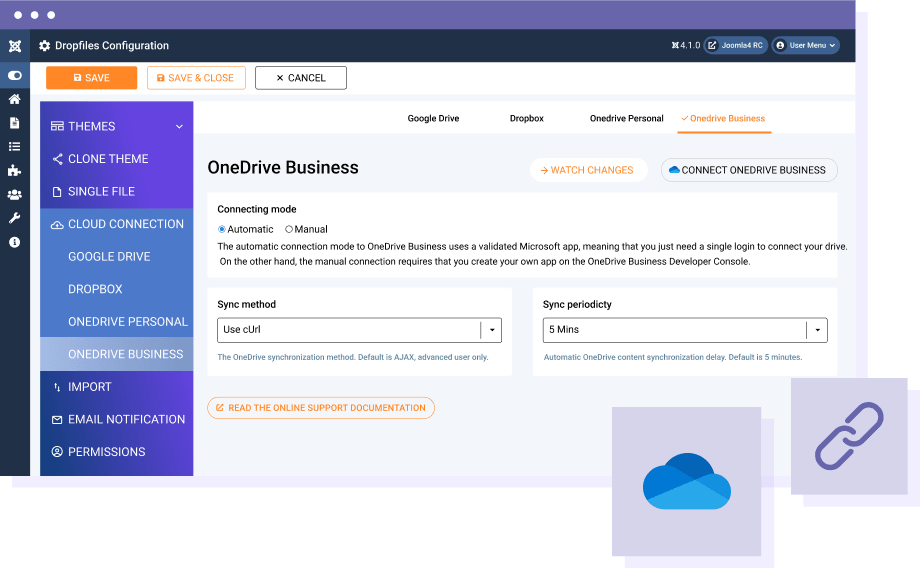Viewport: 920px width, 568px height.
Task: Switch to the Google Drive tab
Action: 434,119
